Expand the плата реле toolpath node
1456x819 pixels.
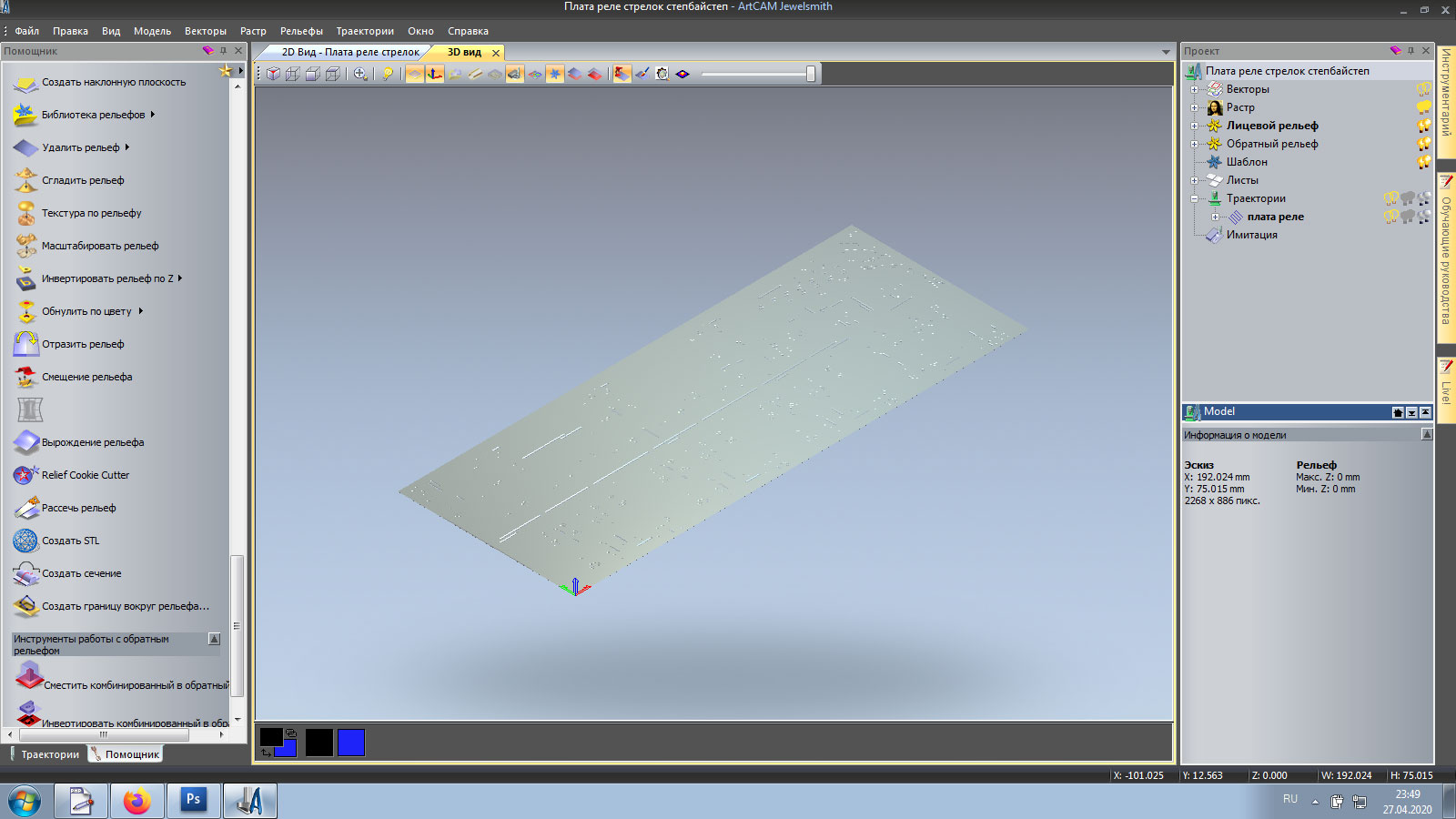(x=1215, y=217)
